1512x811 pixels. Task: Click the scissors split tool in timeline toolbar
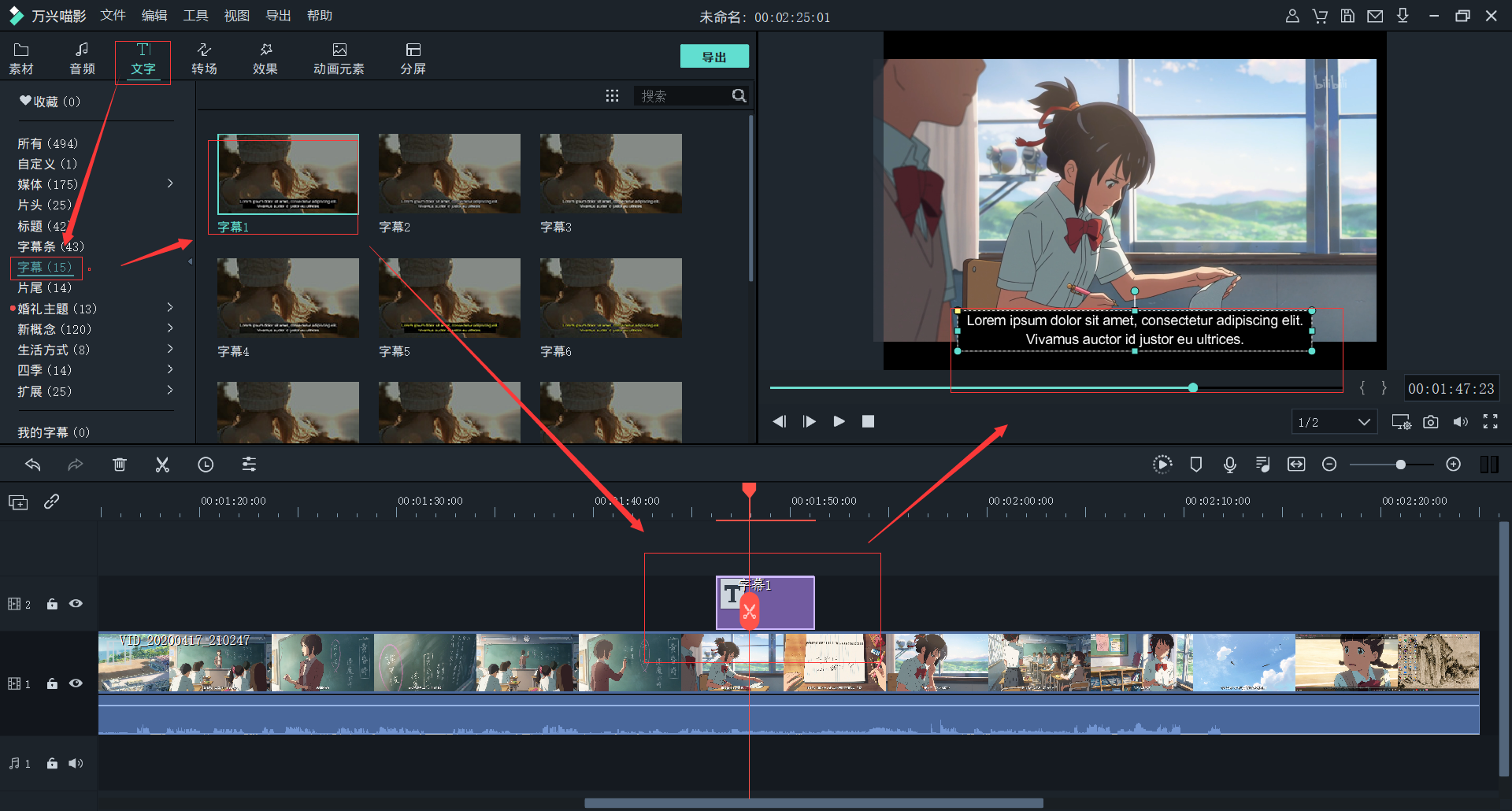pos(162,465)
